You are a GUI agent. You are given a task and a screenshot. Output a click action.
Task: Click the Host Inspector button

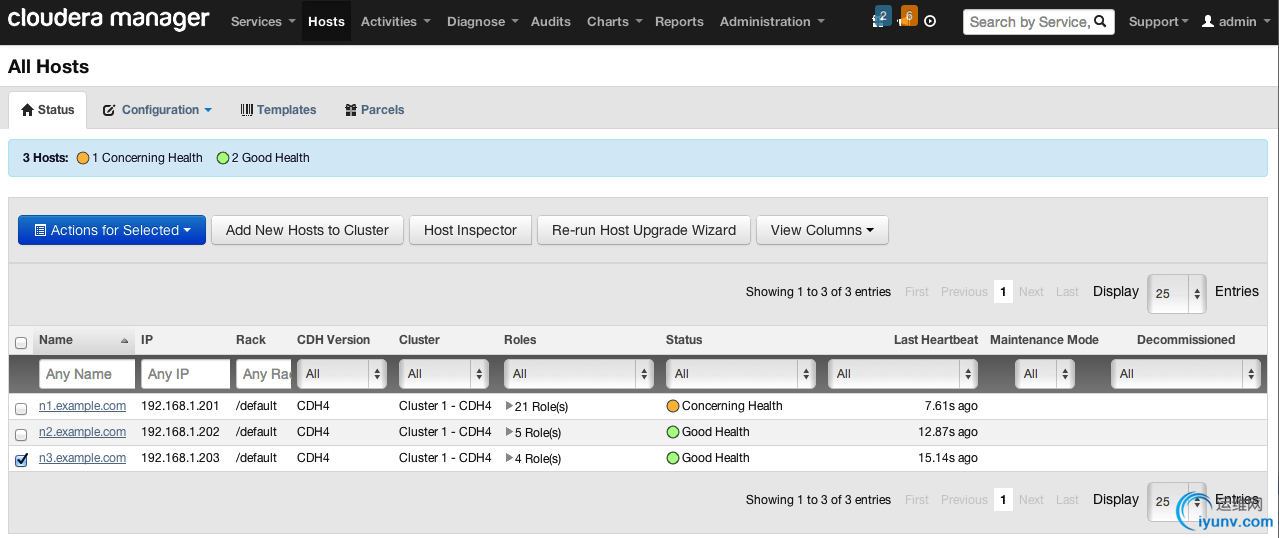click(470, 230)
